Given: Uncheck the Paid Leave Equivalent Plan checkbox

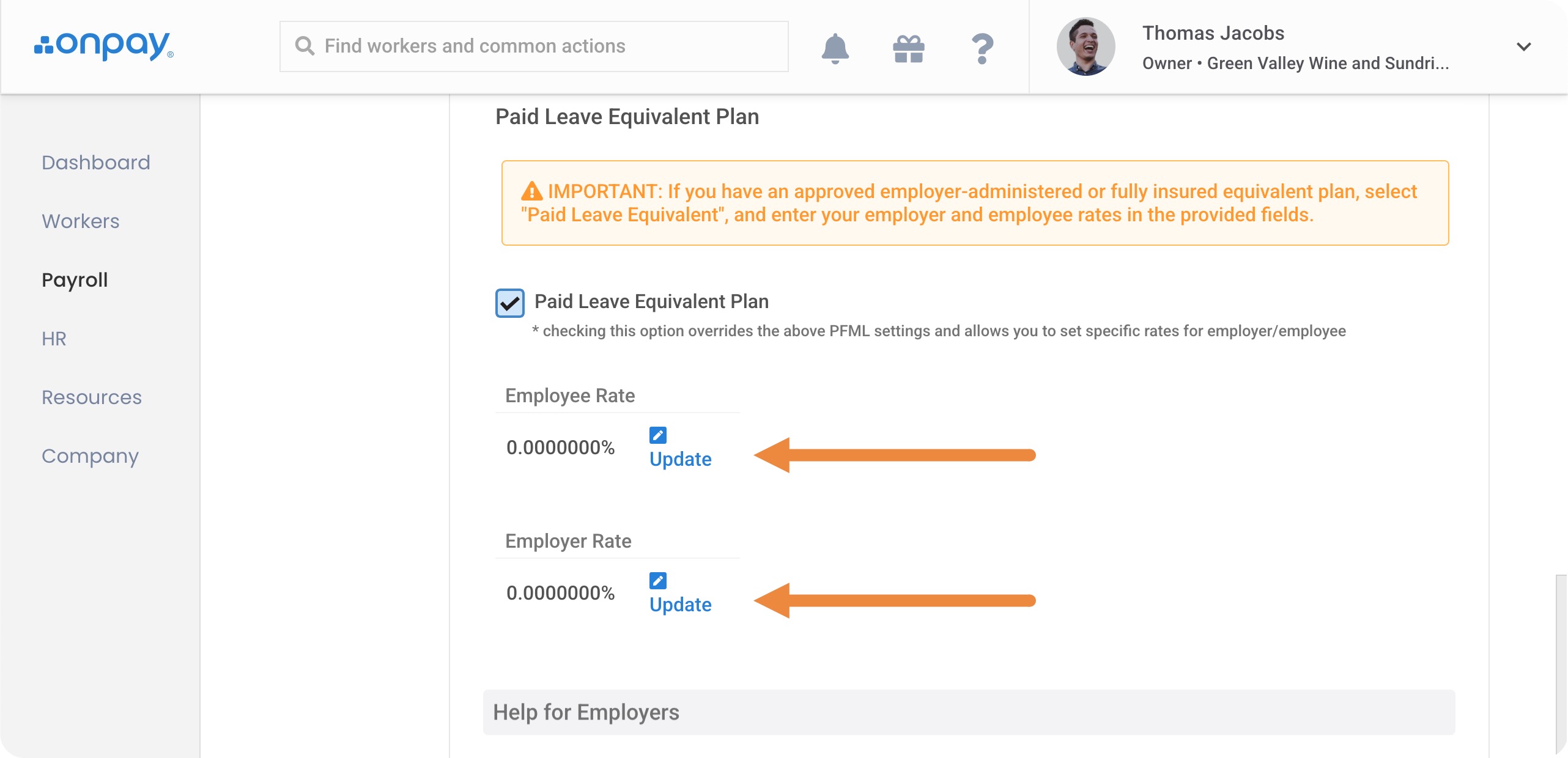Looking at the screenshot, I should pos(509,303).
